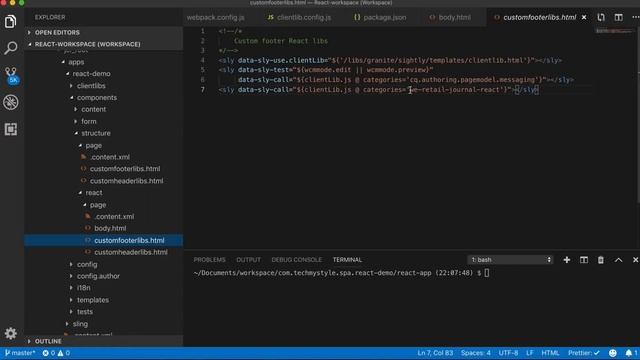Expand the Outline section
Image resolution: width=640 pixels, height=360 pixels.
coord(103,341)
